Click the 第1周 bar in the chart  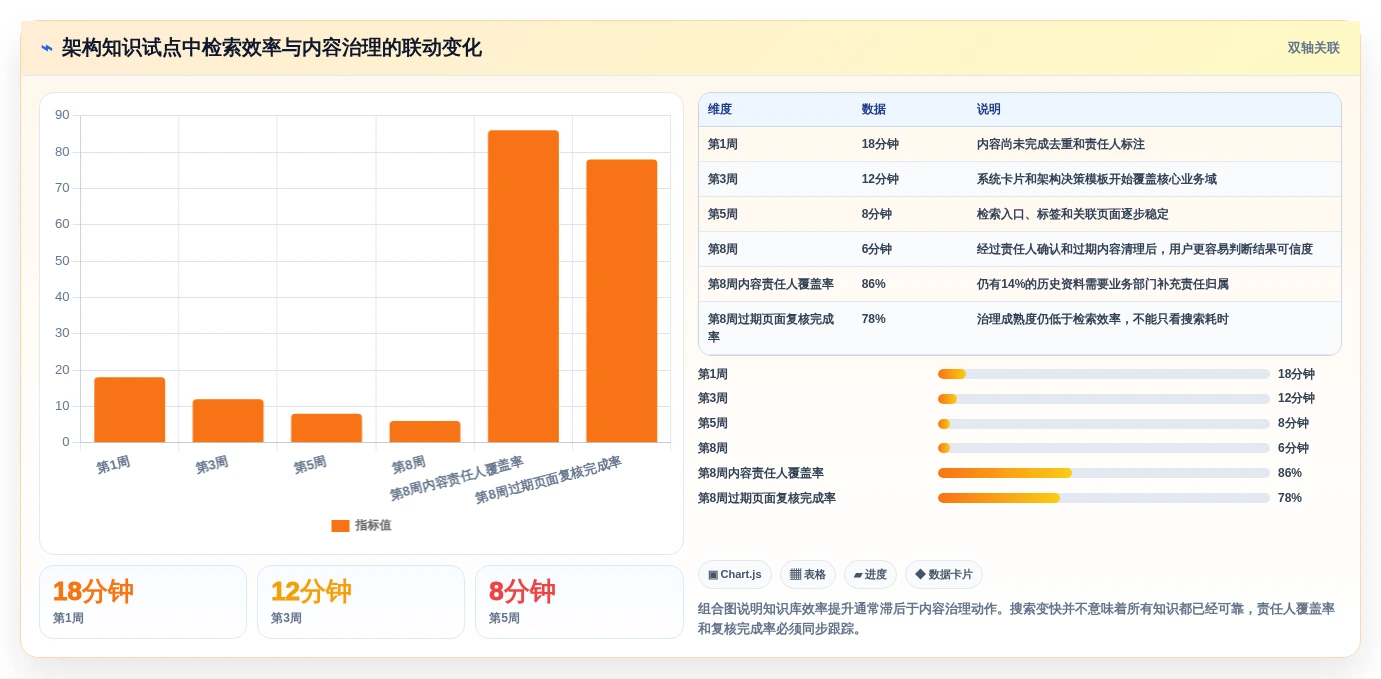tap(130, 410)
